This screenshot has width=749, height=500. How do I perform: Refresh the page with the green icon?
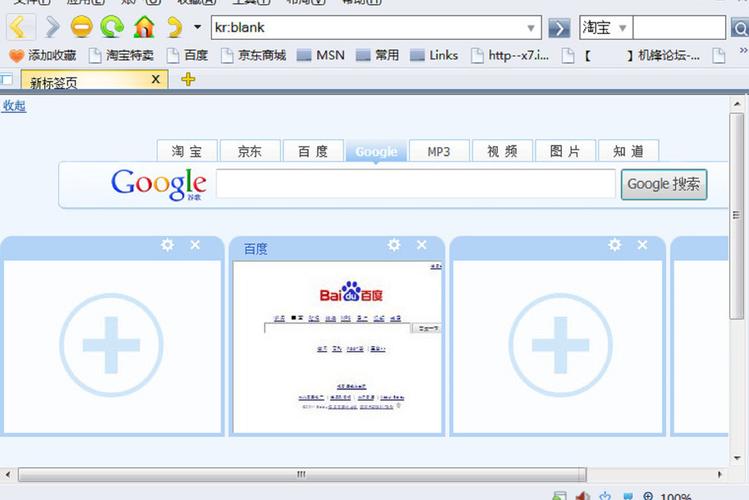pyautogui.click(x=112, y=27)
